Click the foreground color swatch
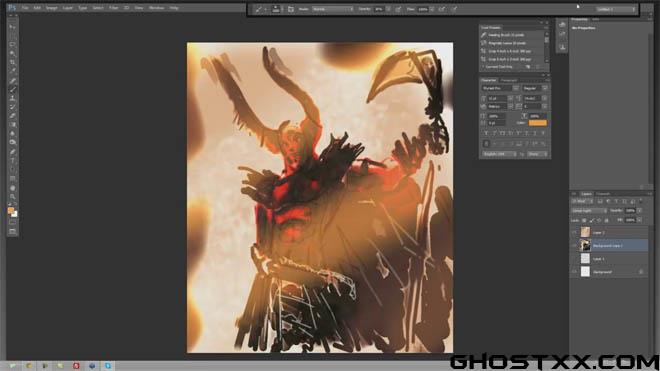 (x=11, y=211)
